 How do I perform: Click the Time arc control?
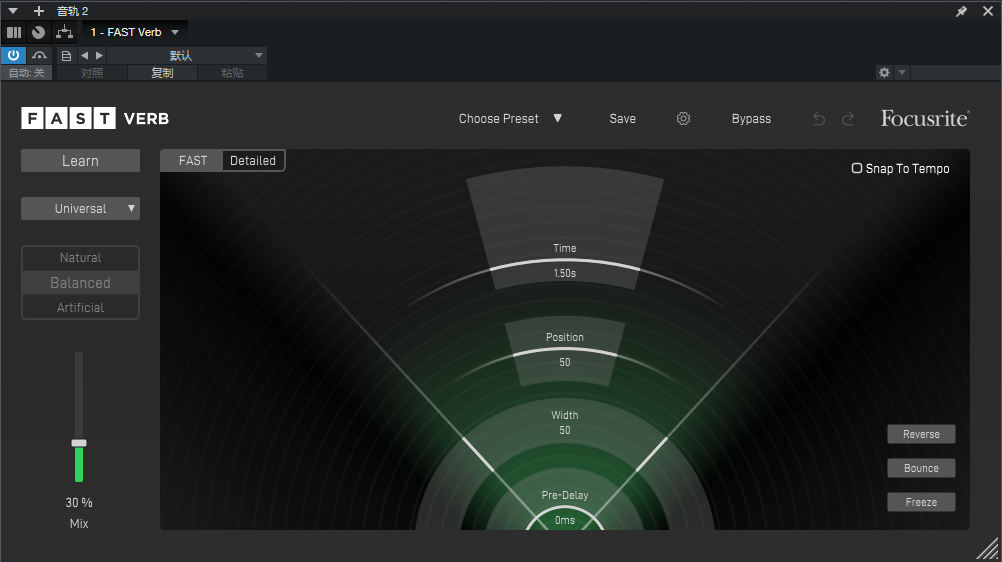tap(565, 262)
